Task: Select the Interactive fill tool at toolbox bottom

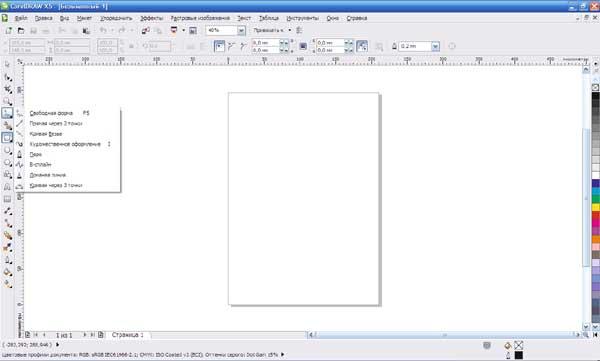Action: [x=7, y=284]
